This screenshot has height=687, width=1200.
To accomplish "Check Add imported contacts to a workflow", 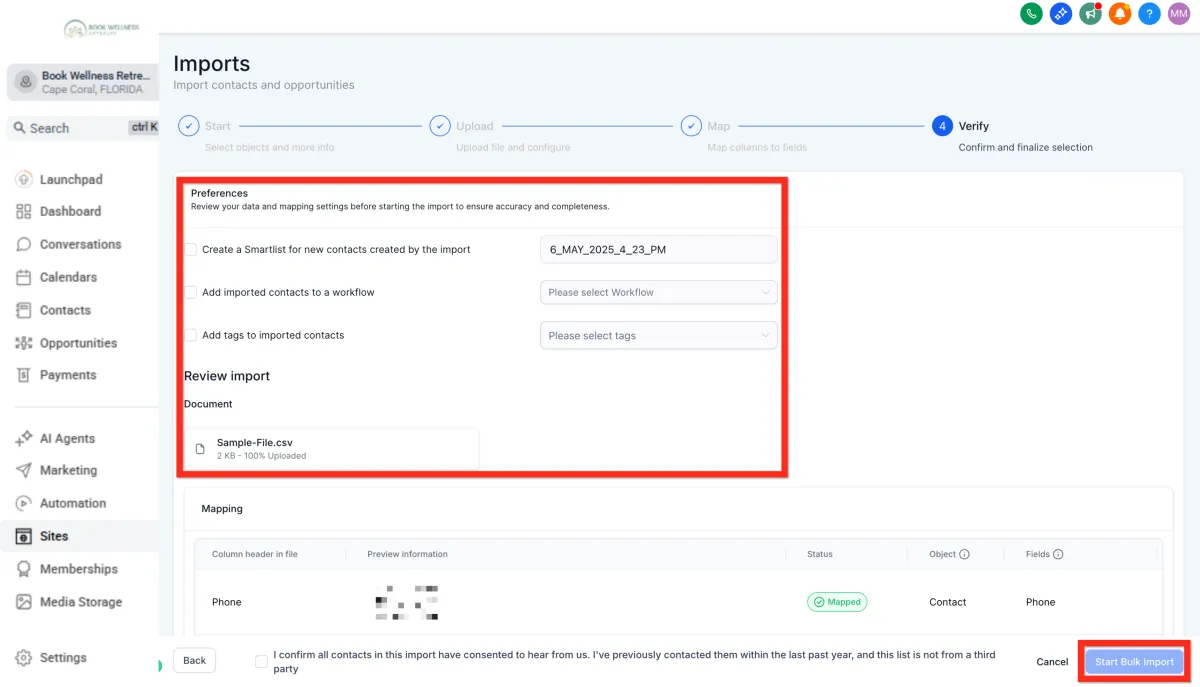I will (191, 293).
